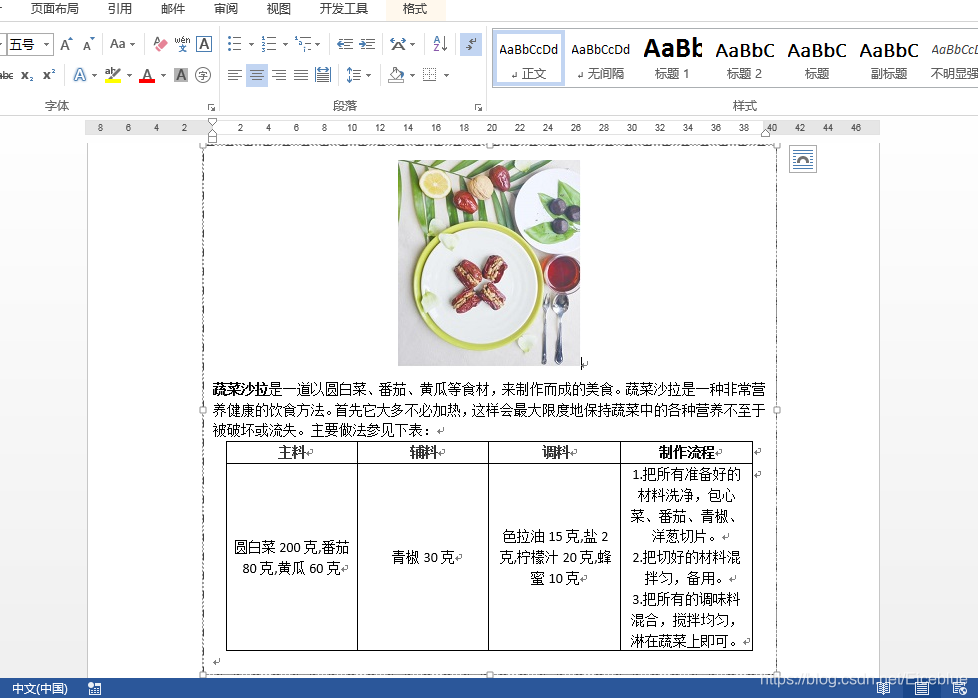Apply the 标题 2 style

[745, 58]
